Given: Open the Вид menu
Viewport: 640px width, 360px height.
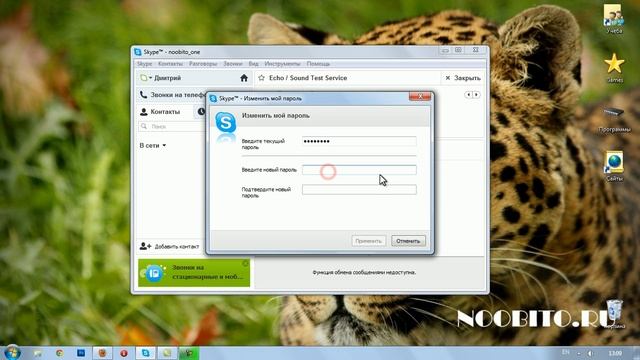Looking at the screenshot, I should [x=253, y=64].
